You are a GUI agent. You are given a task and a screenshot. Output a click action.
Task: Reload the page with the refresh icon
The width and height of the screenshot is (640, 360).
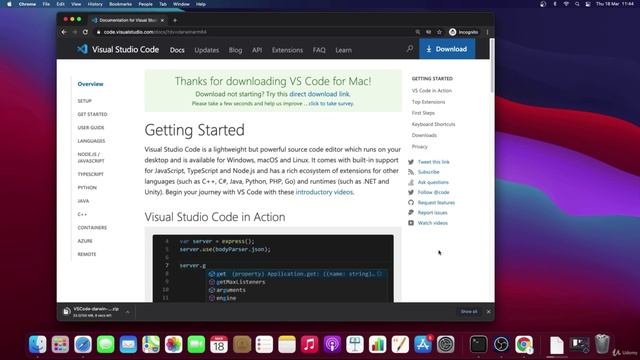click(85, 32)
